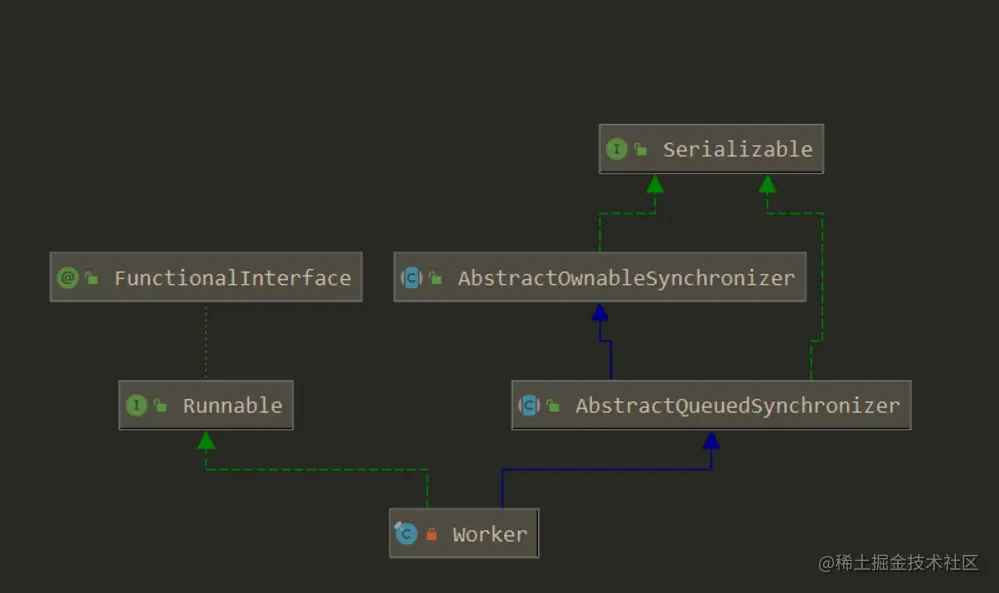Click the annotation @ icon on FunctionalInterface
The image size is (999, 593).
[68, 277]
